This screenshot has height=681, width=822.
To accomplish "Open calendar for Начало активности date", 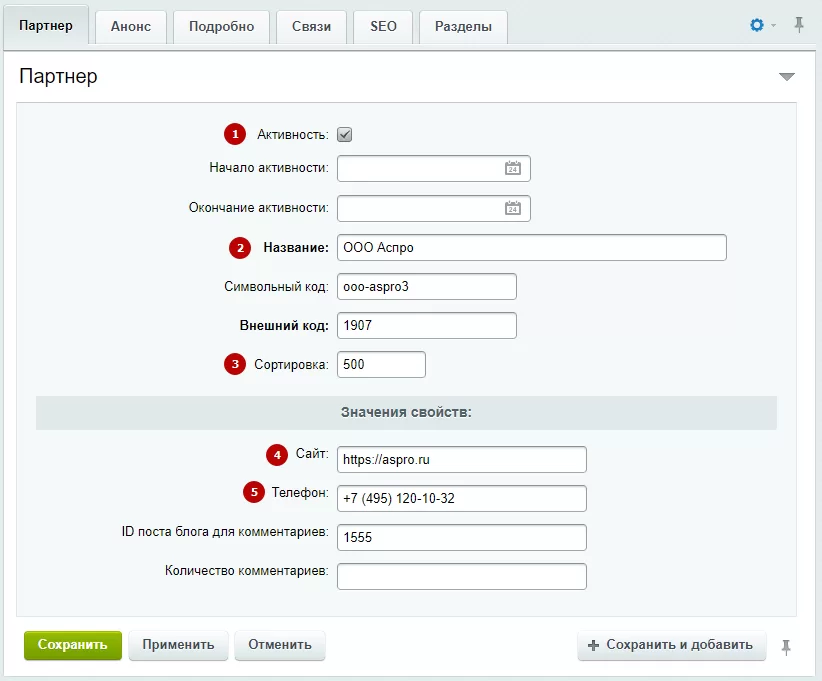I will click(513, 168).
